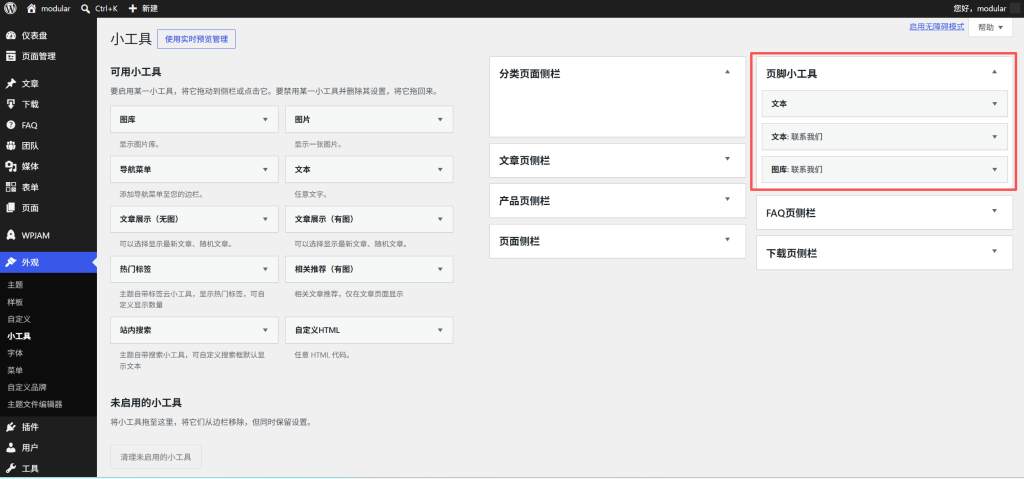Expand the FAQ页侧栏 panel

tap(994, 210)
